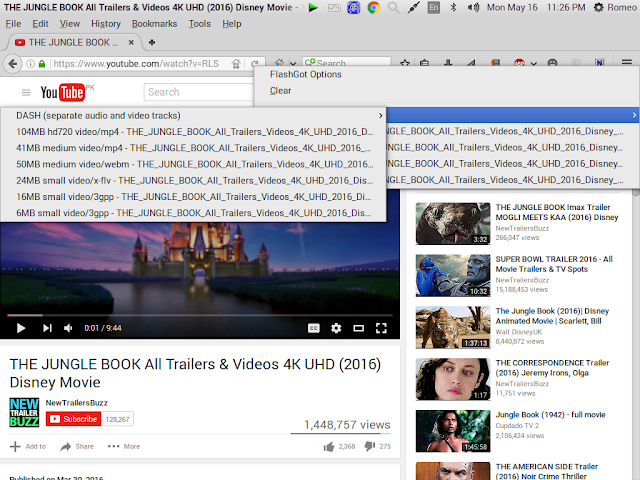Open SUPER BOWL TRAILER 2016 video link
This screenshot has height=480, width=640.
tap(554, 264)
